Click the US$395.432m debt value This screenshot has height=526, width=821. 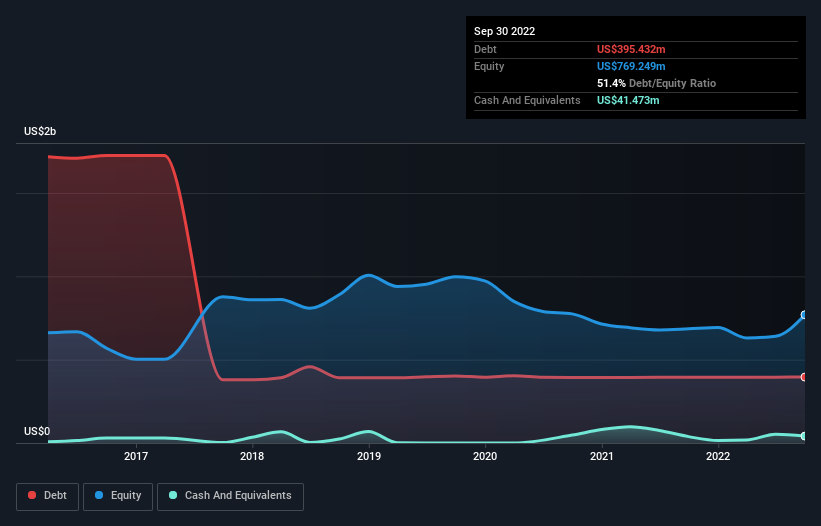[x=631, y=49]
